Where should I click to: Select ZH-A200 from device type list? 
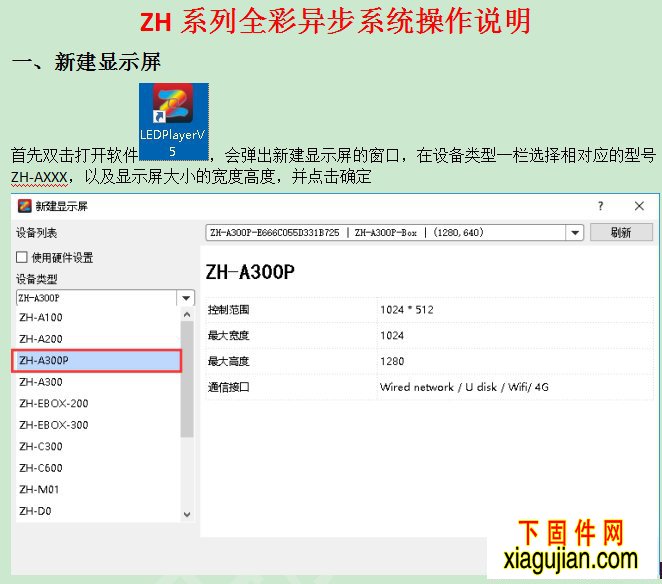tap(98, 339)
